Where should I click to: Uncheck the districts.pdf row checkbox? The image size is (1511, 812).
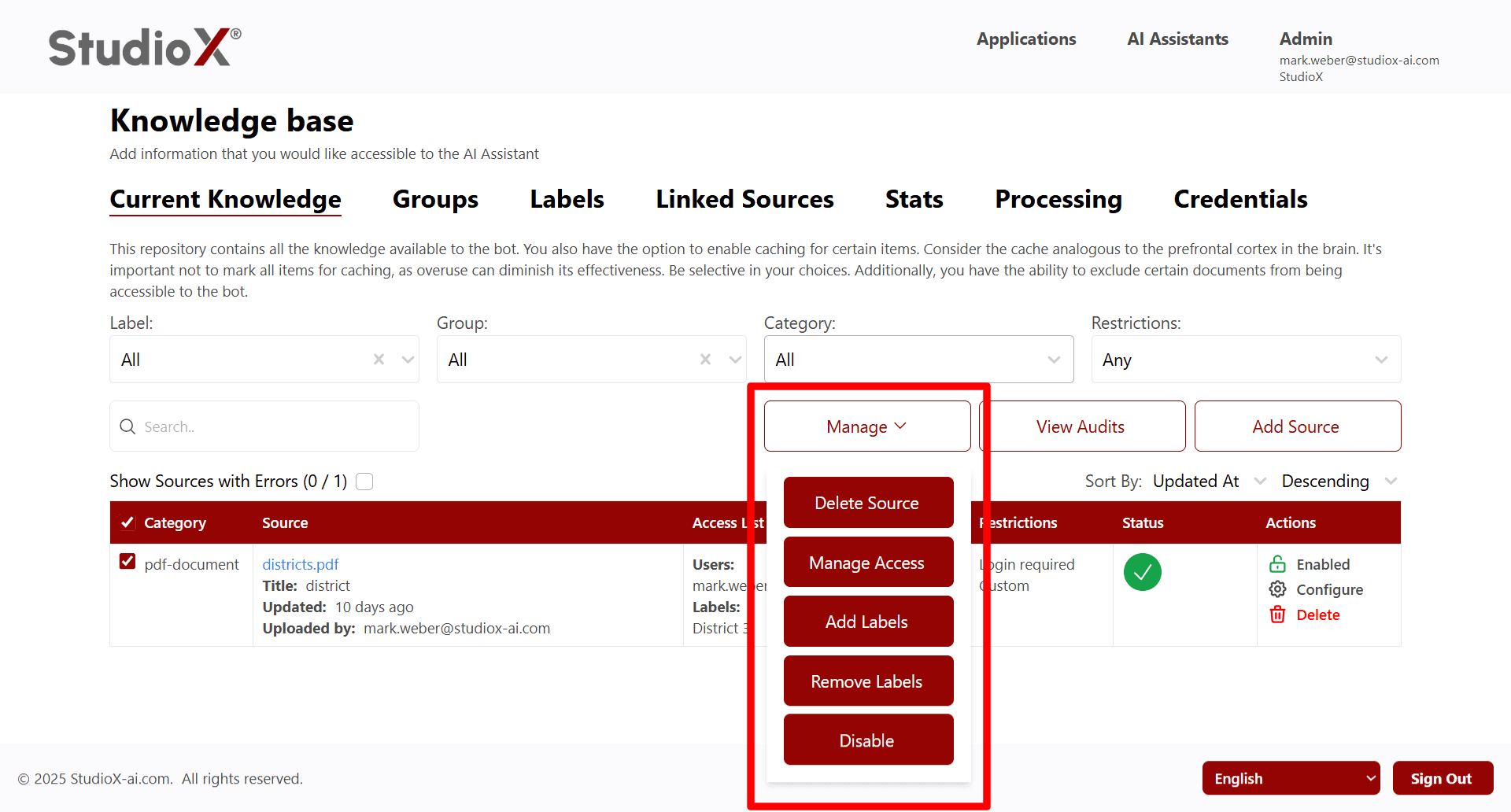tap(127, 561)
